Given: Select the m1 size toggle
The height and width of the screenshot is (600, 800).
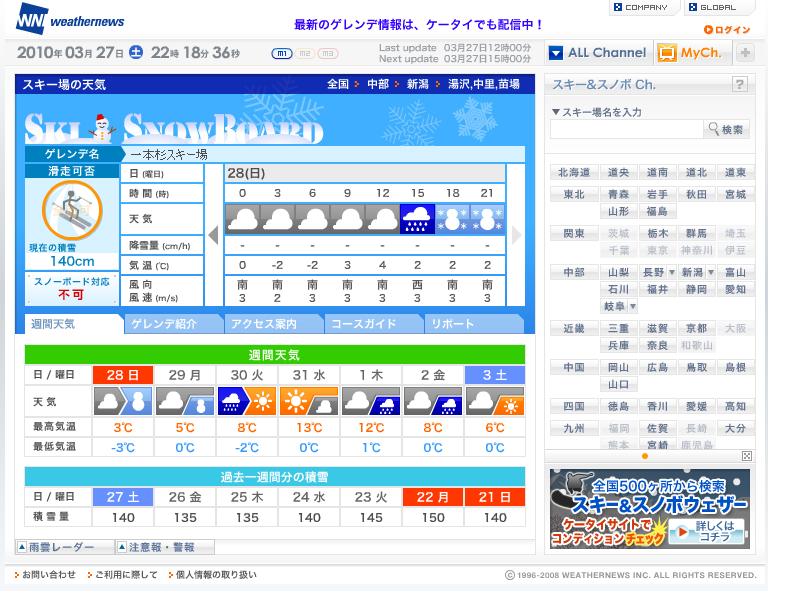Looking at the screenshot, I should coord(282,53).
